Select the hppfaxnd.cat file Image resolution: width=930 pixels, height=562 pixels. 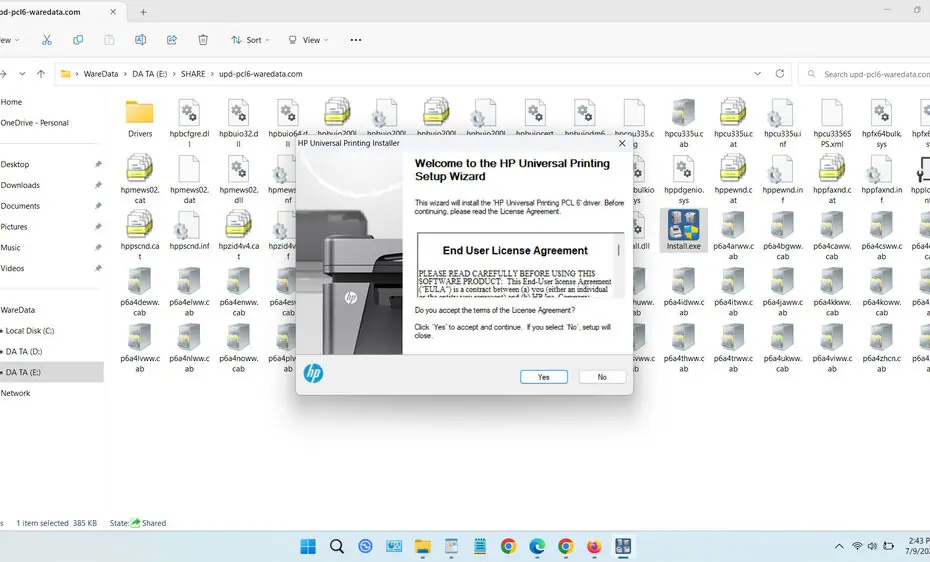(x=832, y=179)
